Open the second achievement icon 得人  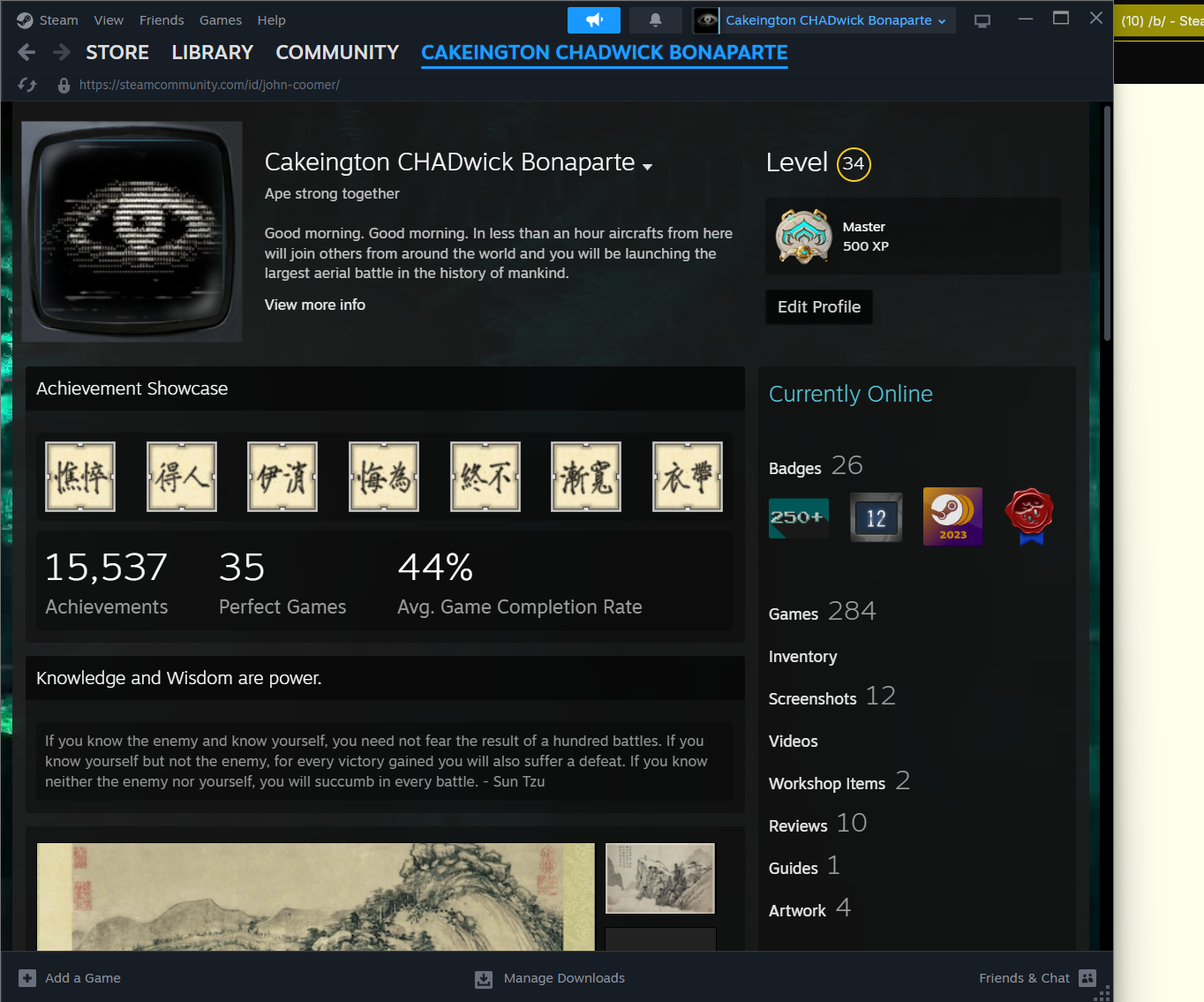(x=182, y=477)
